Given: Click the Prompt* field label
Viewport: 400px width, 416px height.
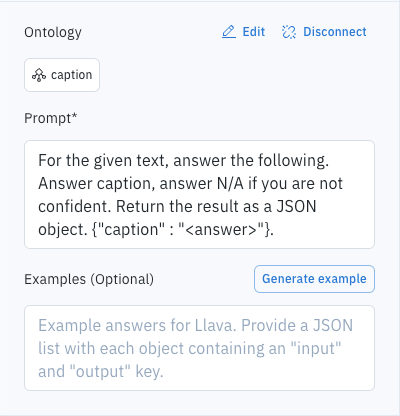Looking at the screenshot, I should (51, 118).
